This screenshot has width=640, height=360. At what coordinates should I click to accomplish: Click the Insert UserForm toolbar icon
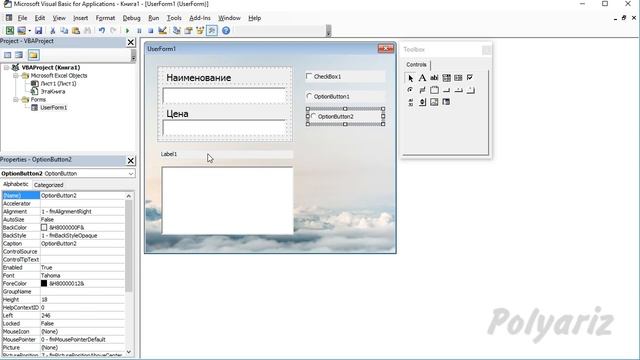point(21,31)
